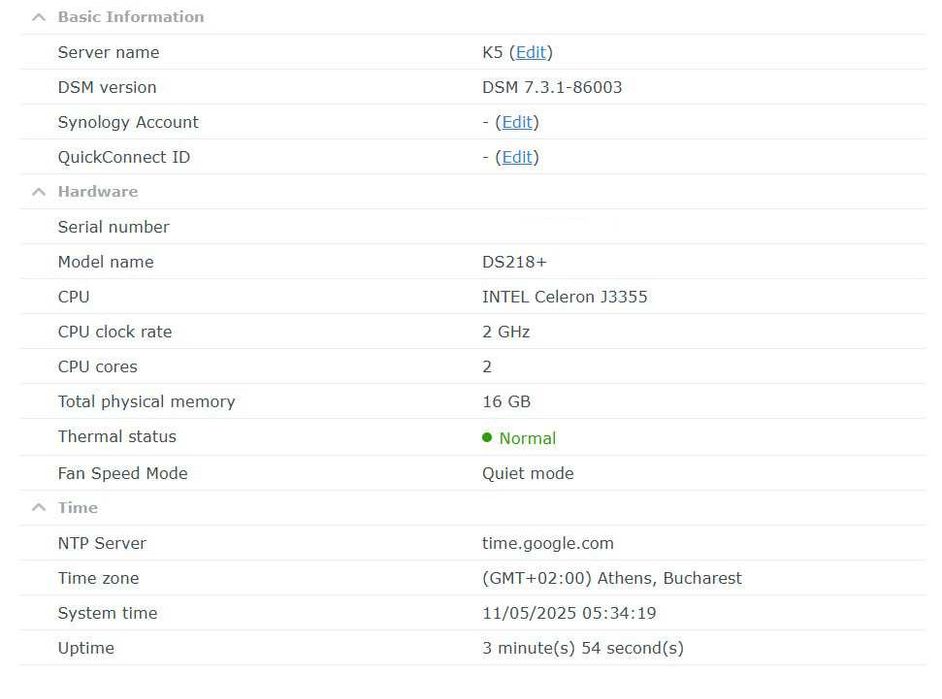The height and width of the screenshot is (699, 942).
Task: Open the Edit link for server name K5
Action: (x=531, y=52)
